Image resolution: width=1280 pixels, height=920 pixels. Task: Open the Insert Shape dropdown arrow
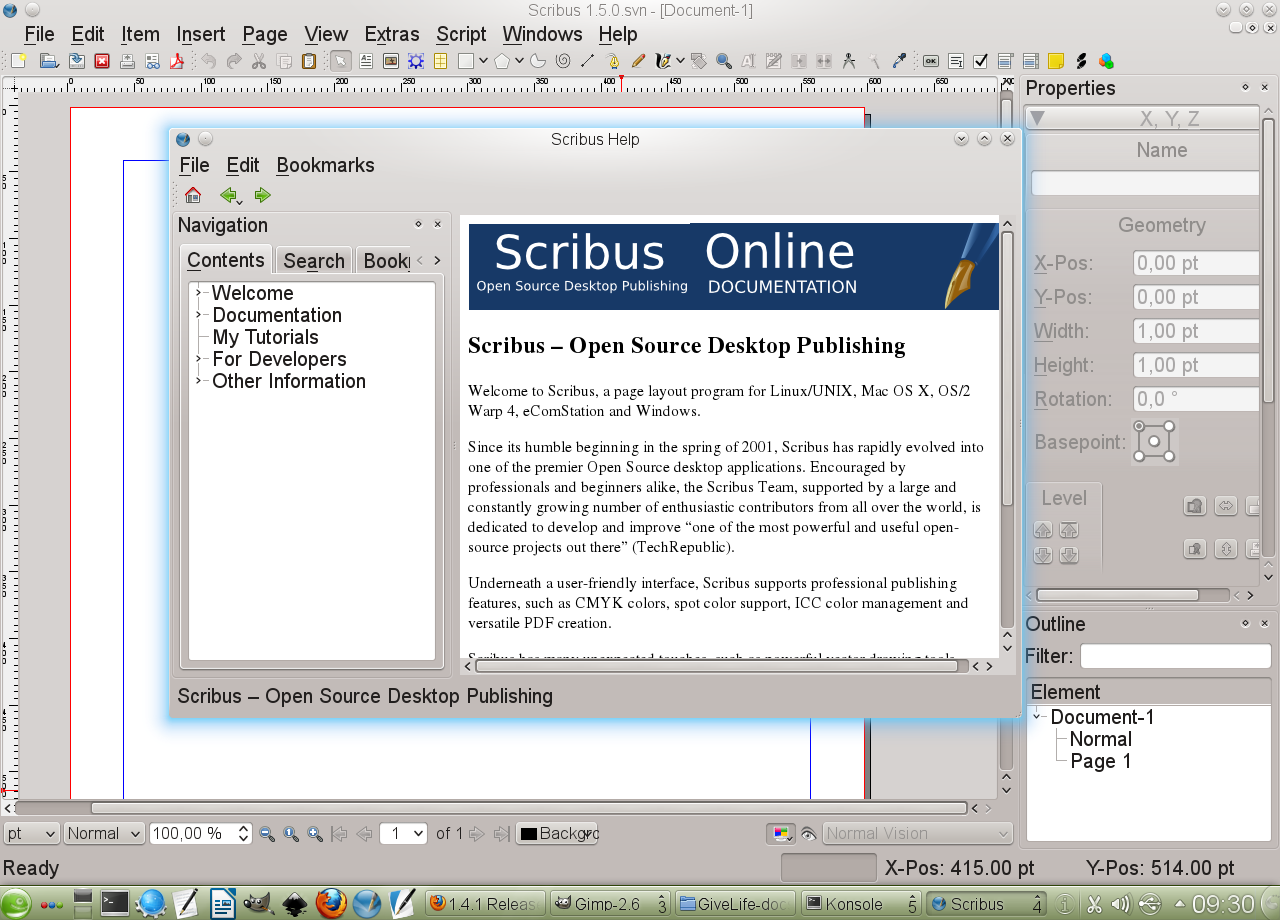click(483, 62)
